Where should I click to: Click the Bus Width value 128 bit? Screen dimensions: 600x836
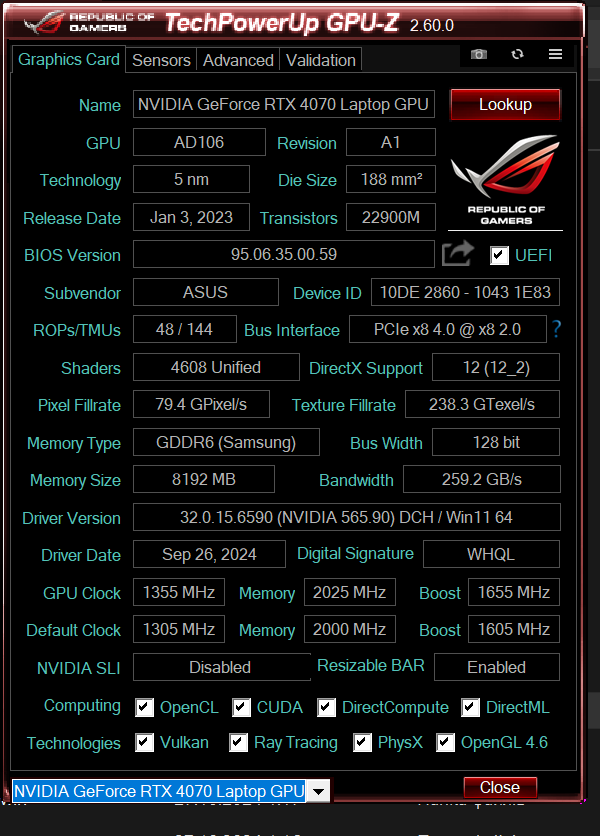(495, 442)
